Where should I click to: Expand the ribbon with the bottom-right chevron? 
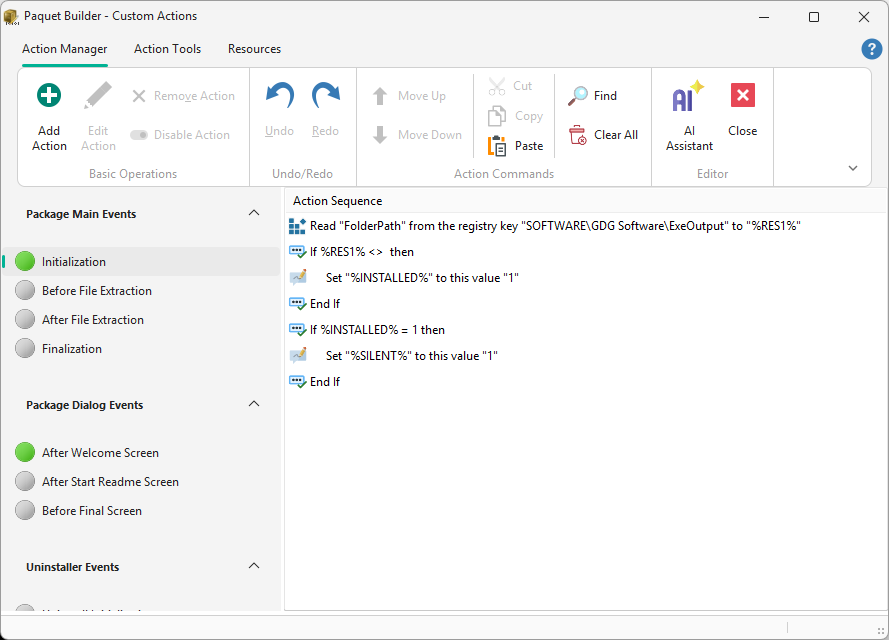pyautogui.click(x=852, y=167)
